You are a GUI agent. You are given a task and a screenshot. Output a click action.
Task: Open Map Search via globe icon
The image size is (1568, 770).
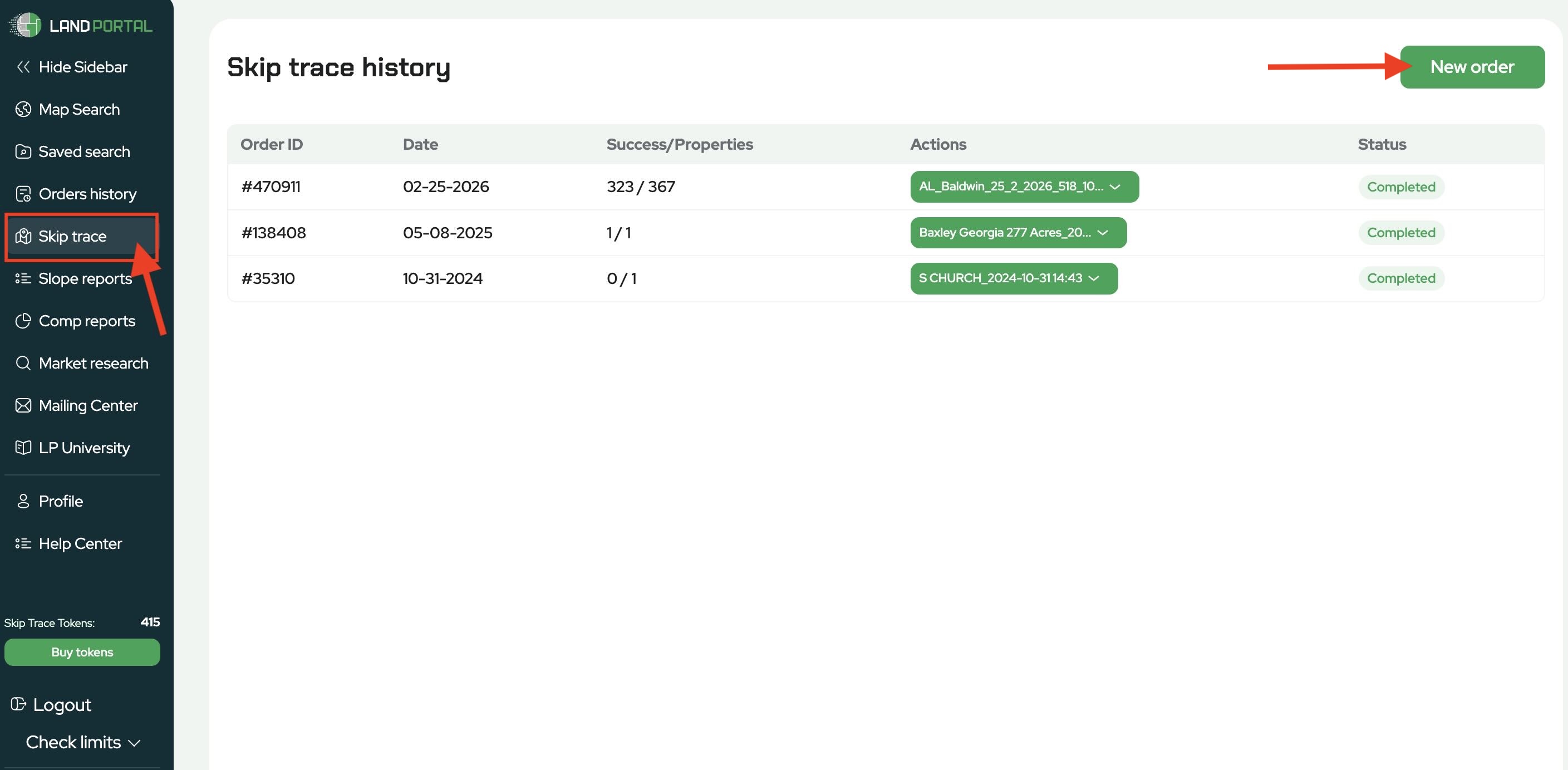point(23,110)
